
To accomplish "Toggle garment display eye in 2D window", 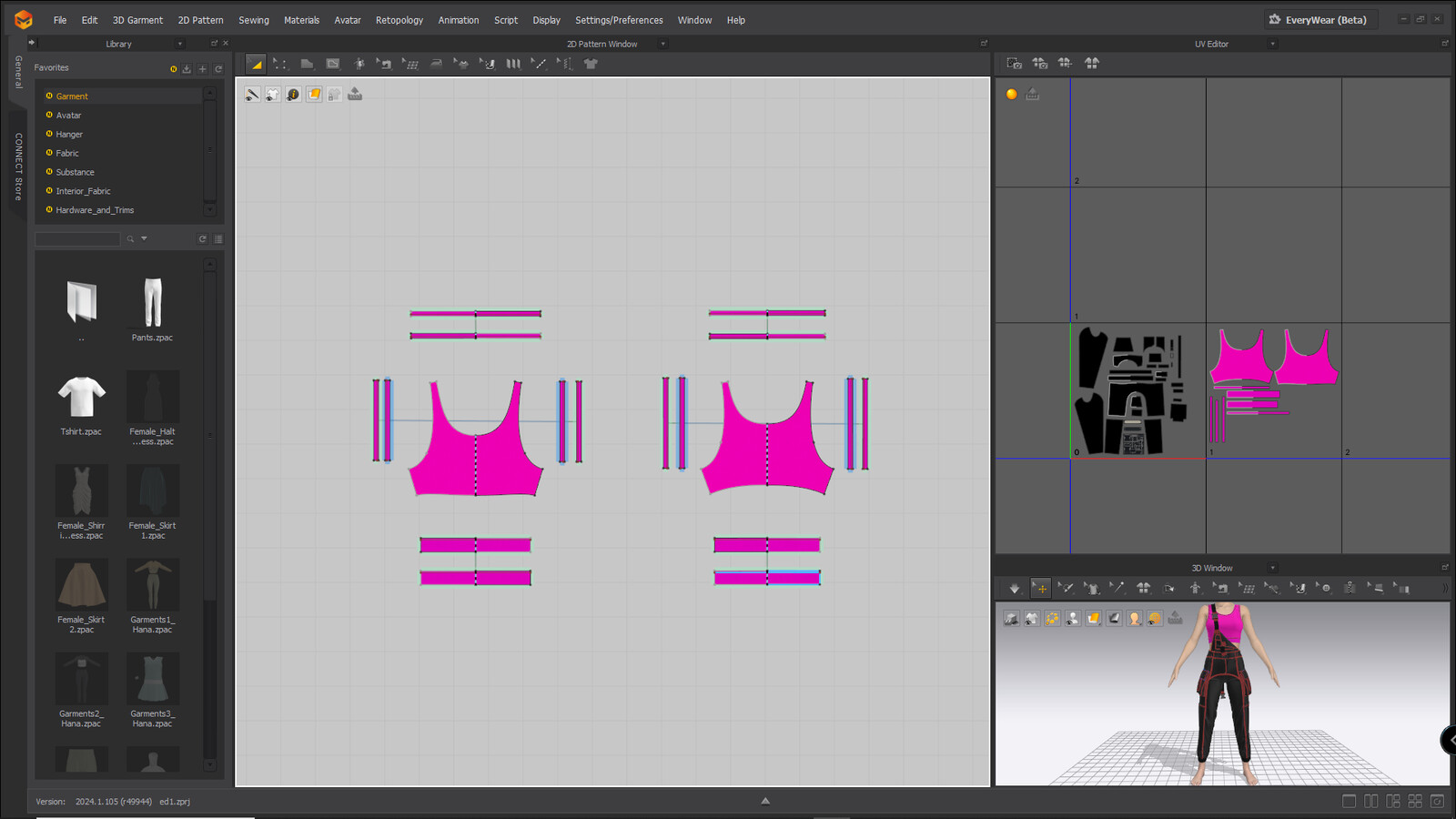I will tap(272, 94).
